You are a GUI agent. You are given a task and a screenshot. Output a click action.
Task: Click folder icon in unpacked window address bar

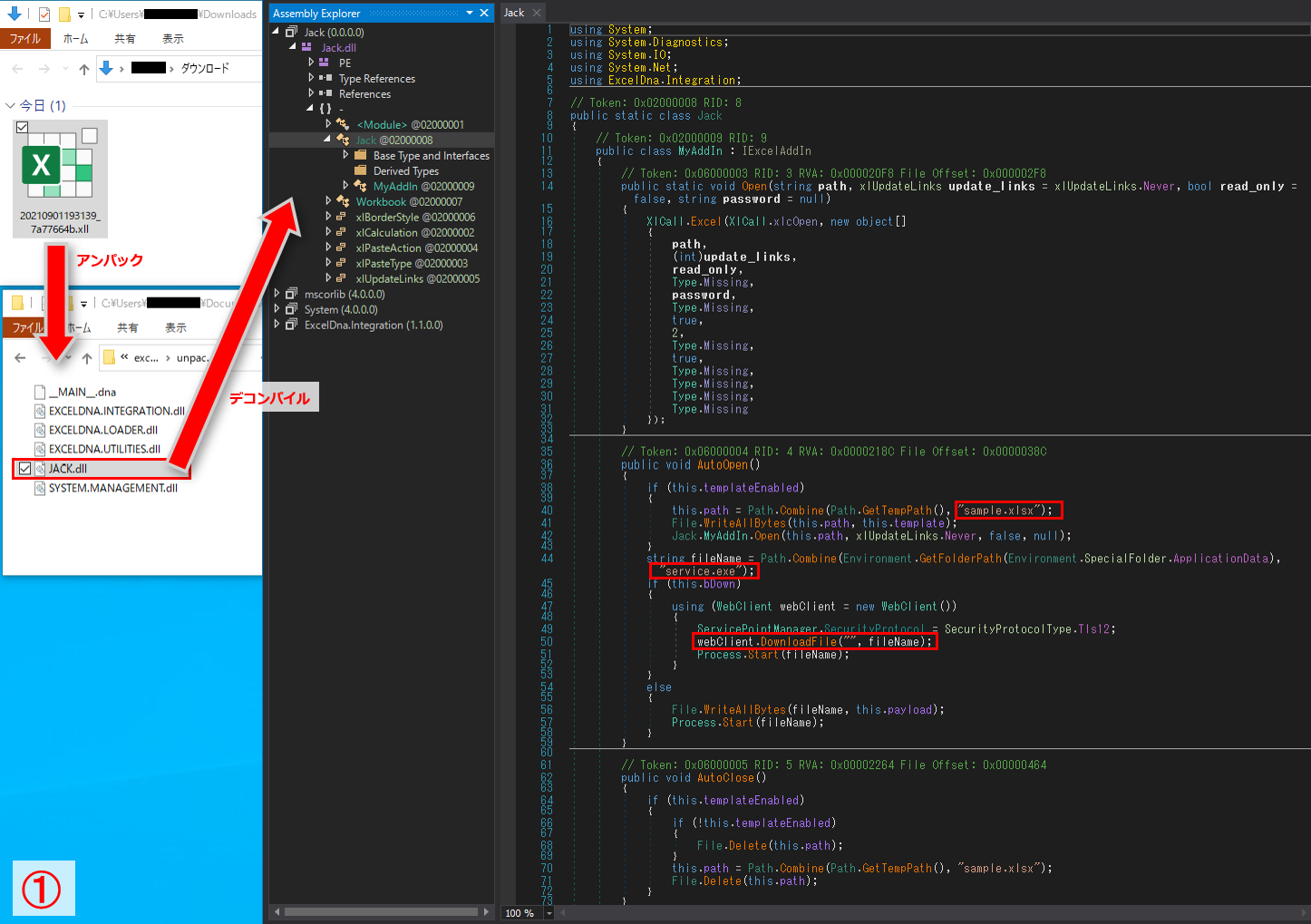pyautogui.click(x=110, y=357)
